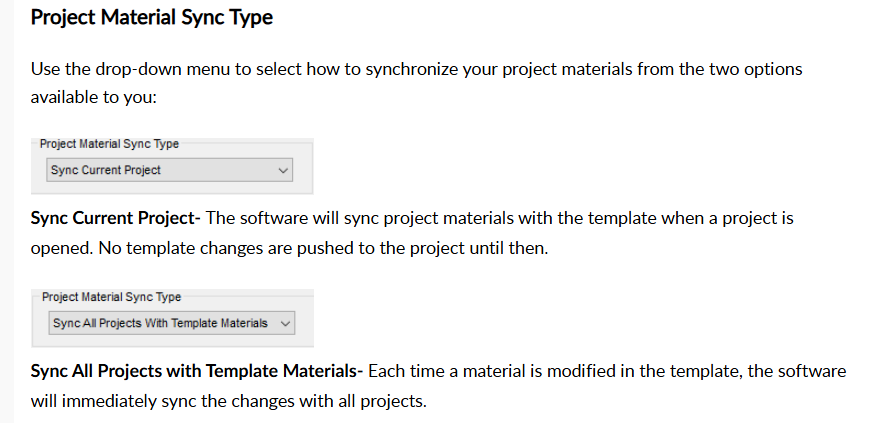Click the second Project Material Sync Type group label
Viewport: 869px width, 423px height.
(x=111, y=297)
